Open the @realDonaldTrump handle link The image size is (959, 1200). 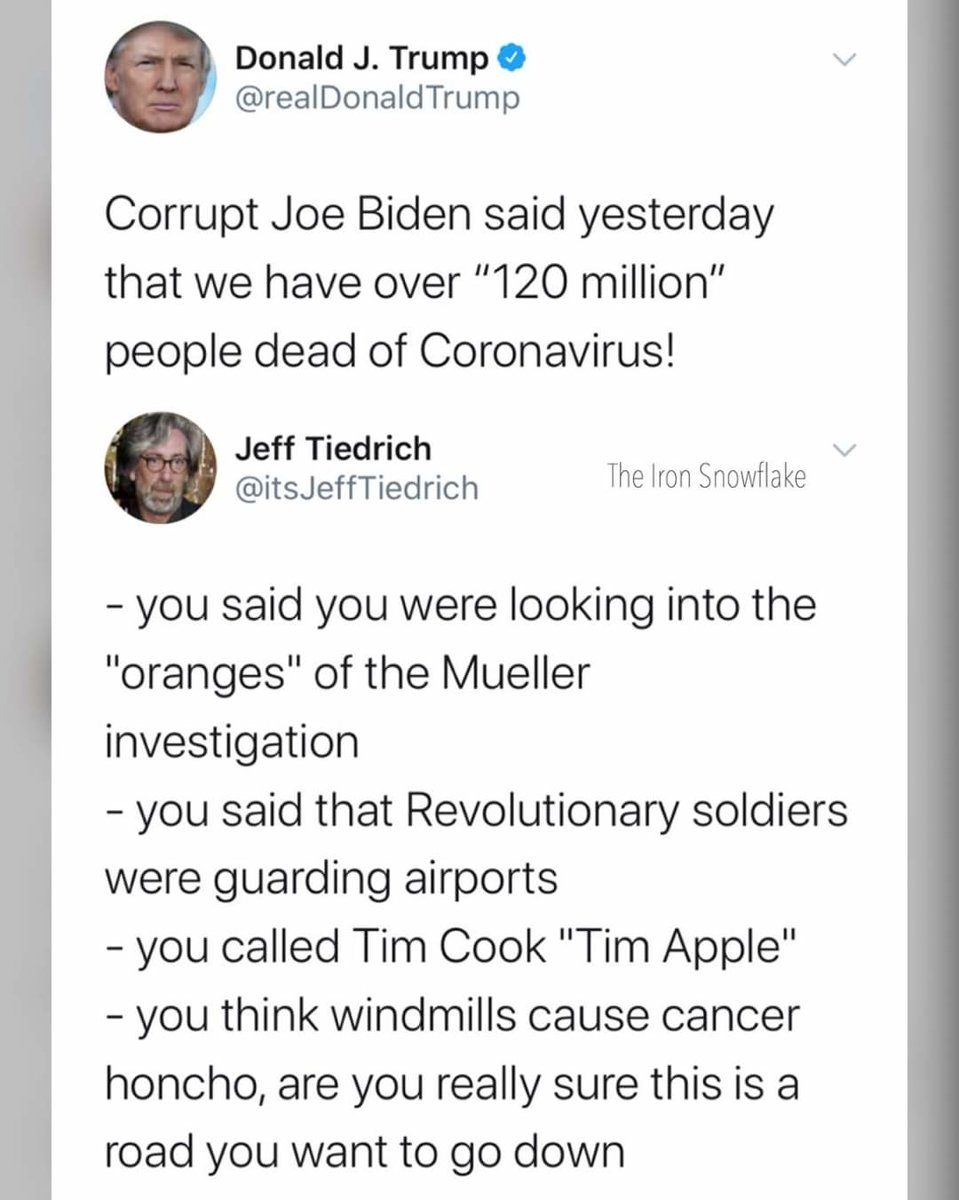pyautogui.click(x=377, y=98)
